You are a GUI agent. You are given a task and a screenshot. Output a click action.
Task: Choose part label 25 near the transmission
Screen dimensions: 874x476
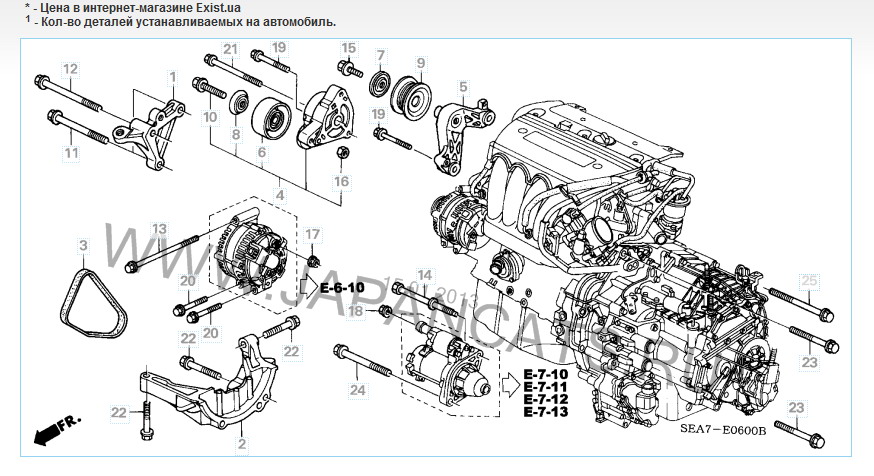tap(809, 281)
